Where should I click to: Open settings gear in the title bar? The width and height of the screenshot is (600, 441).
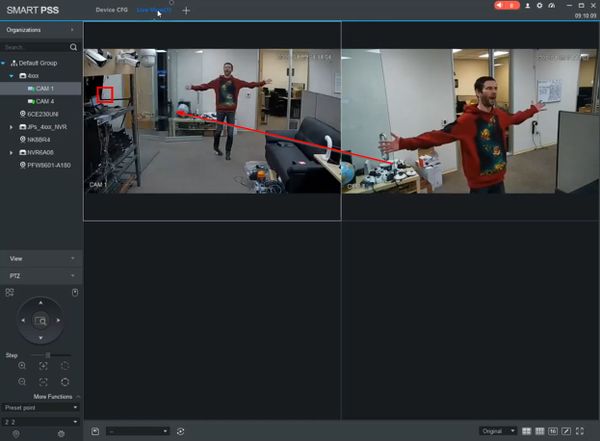click(540, 6)
